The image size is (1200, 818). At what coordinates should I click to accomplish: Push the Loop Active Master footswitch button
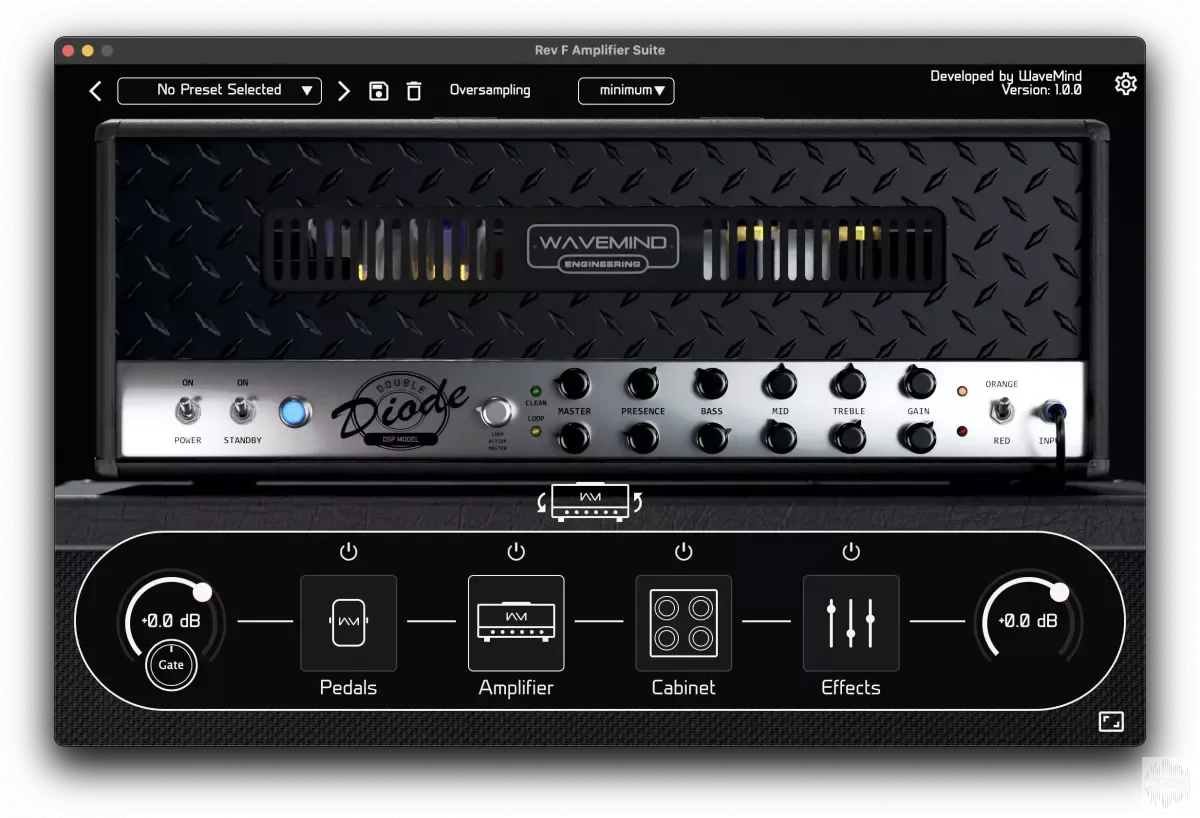(496, 413)
